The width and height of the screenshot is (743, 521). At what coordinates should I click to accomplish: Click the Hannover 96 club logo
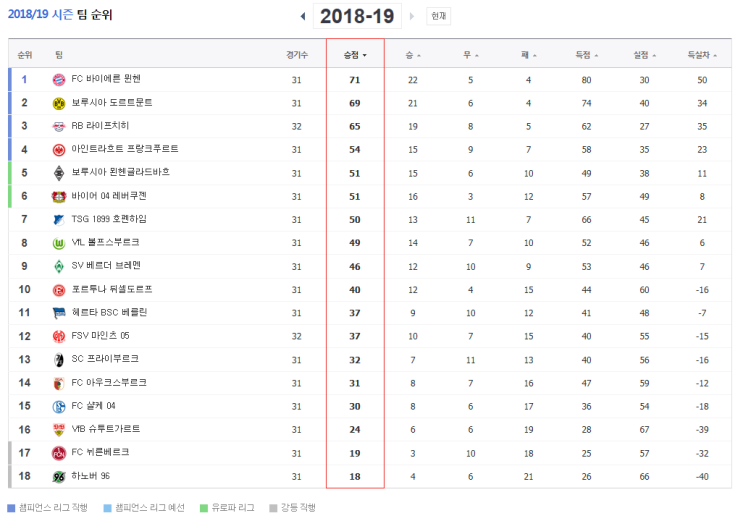coord(59,476)
